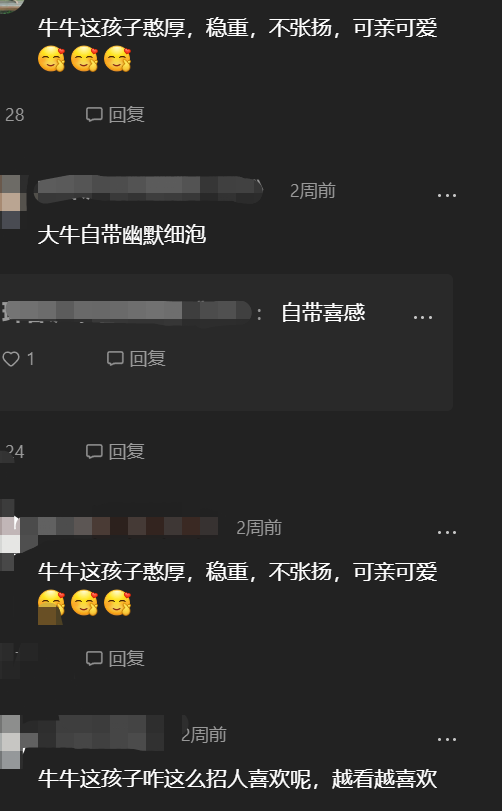Open blurred username above 大牛自带幽默细泡

point(149,190)
